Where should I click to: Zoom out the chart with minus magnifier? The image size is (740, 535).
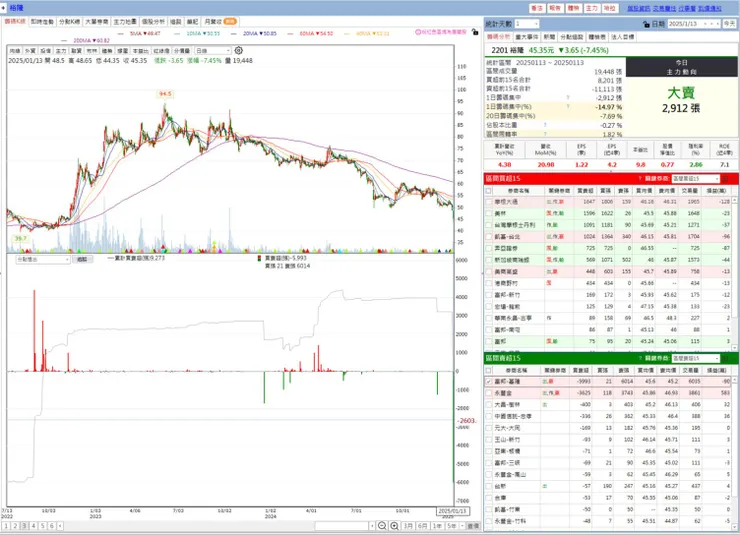point(382,526)
